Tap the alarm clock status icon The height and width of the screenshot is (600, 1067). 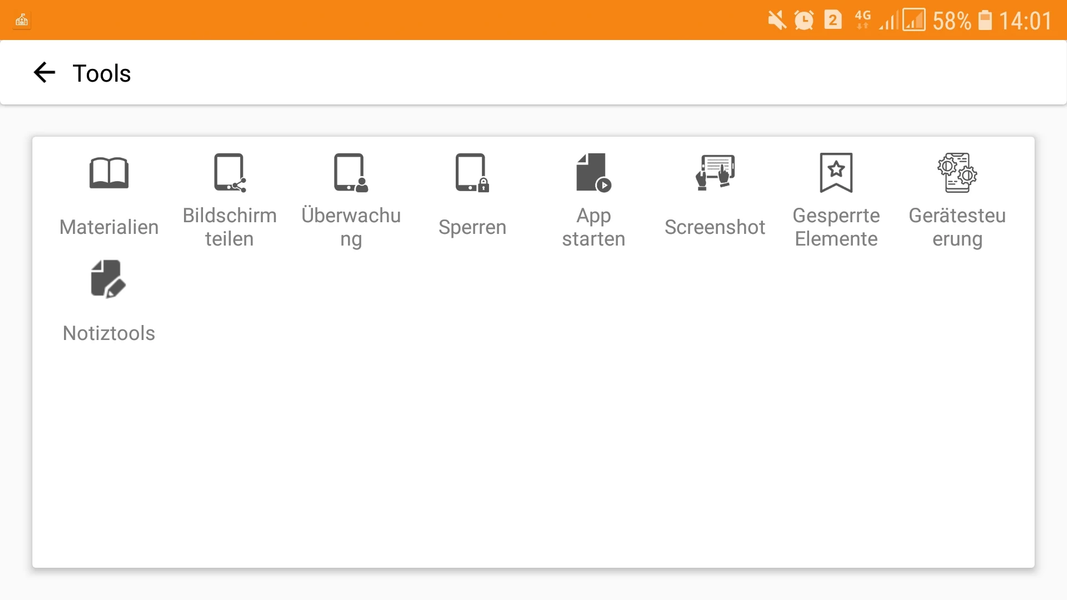click(x=804, y=20)
